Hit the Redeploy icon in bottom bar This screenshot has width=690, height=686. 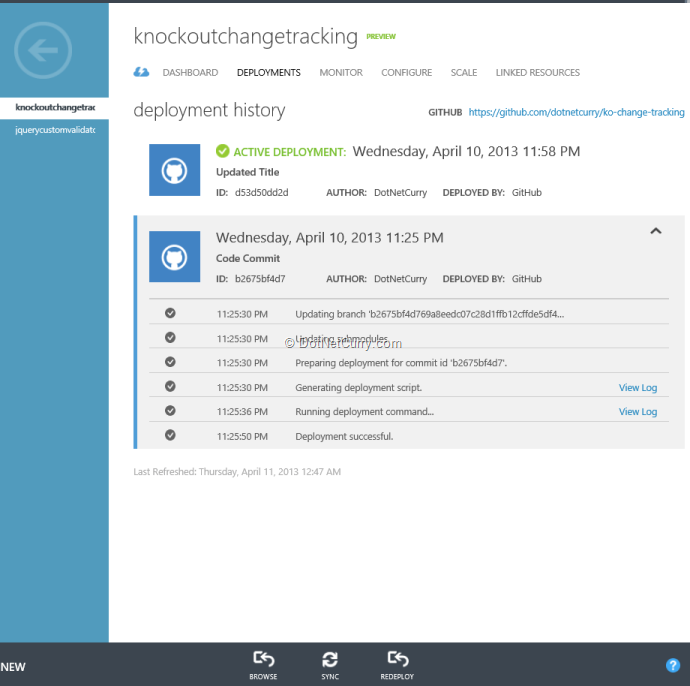[397, 660]
